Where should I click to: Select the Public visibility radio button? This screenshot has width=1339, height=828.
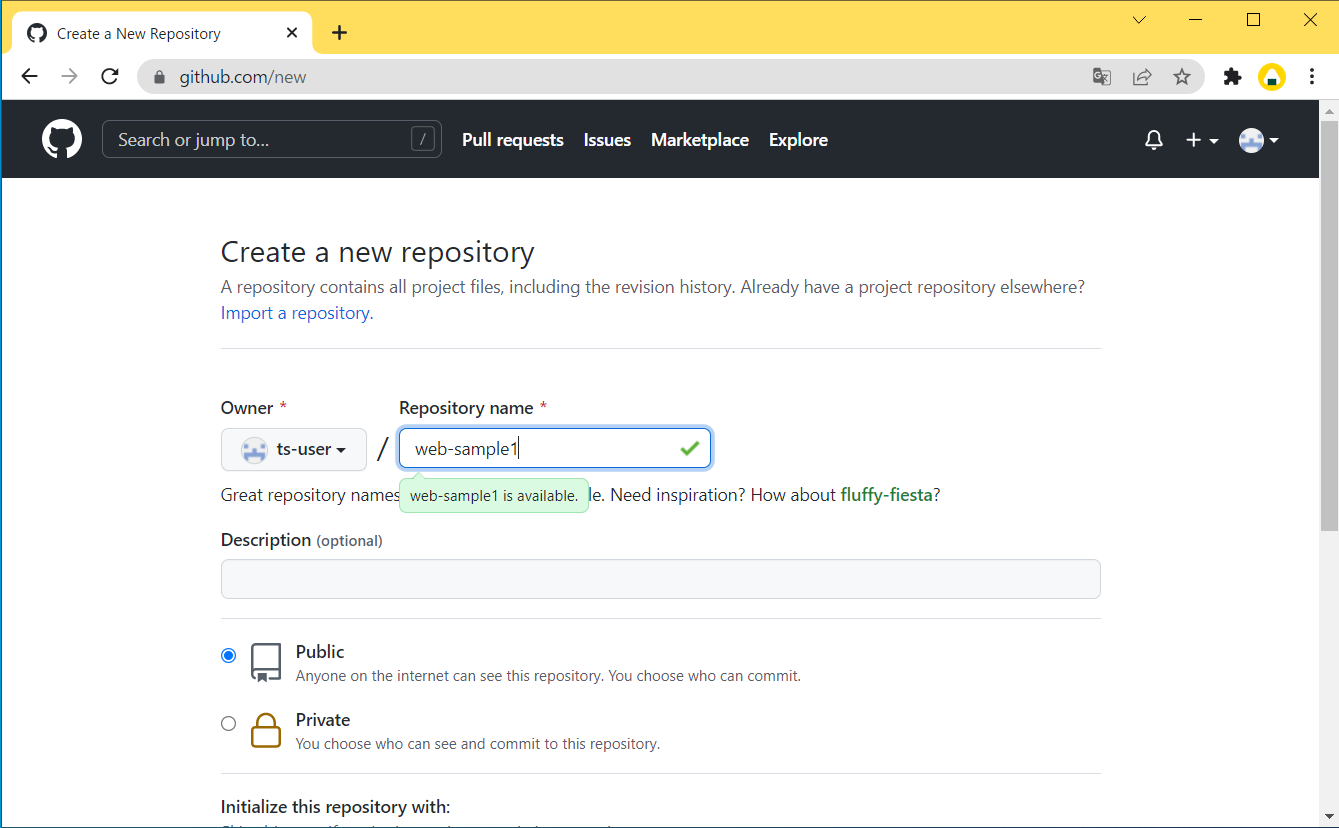229,656
